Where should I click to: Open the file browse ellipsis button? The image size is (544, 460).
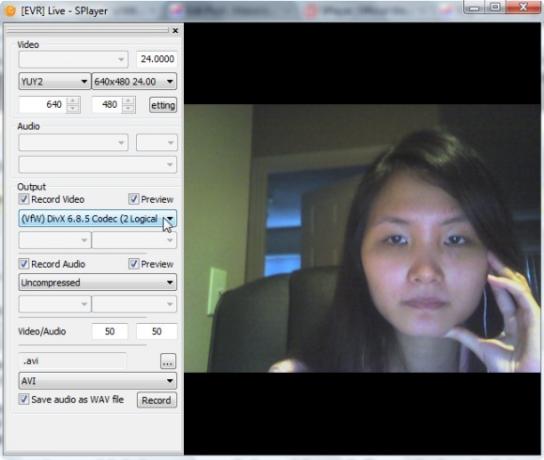[168, 361]
